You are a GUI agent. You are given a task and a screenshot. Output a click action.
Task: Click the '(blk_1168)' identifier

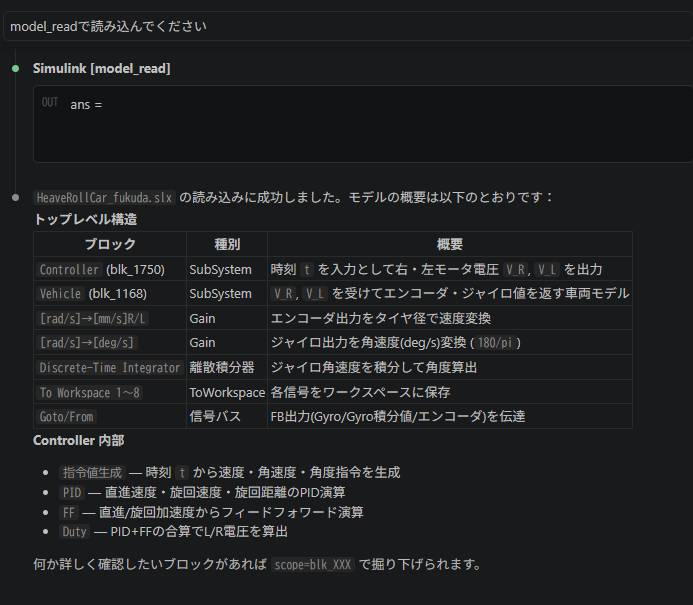[x=118, y=293]
